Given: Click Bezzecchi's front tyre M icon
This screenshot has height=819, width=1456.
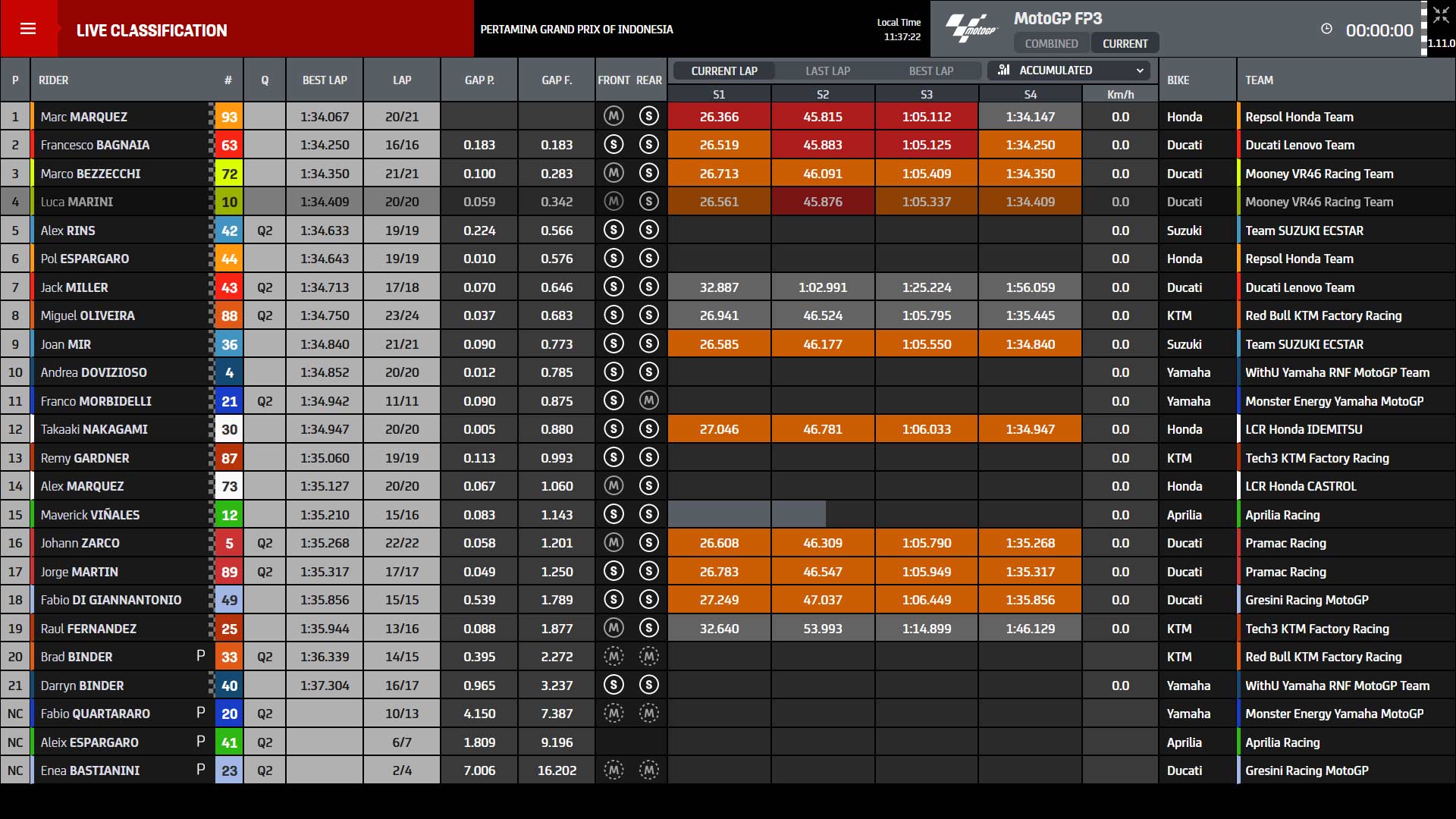Looking at the screenshot, I should pos(613,173).
